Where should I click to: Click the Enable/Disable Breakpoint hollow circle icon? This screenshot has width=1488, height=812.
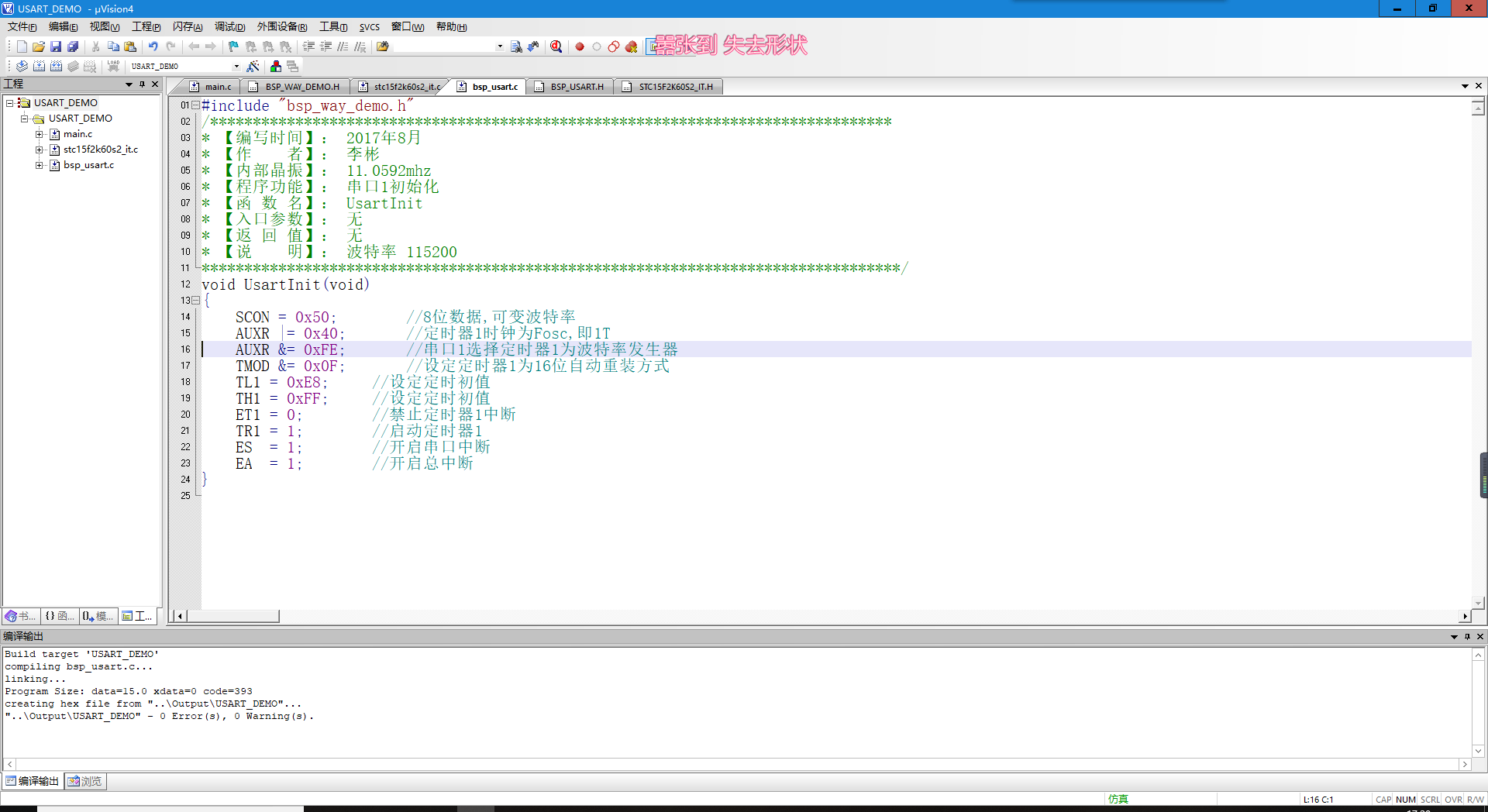[x=597, y=46]
